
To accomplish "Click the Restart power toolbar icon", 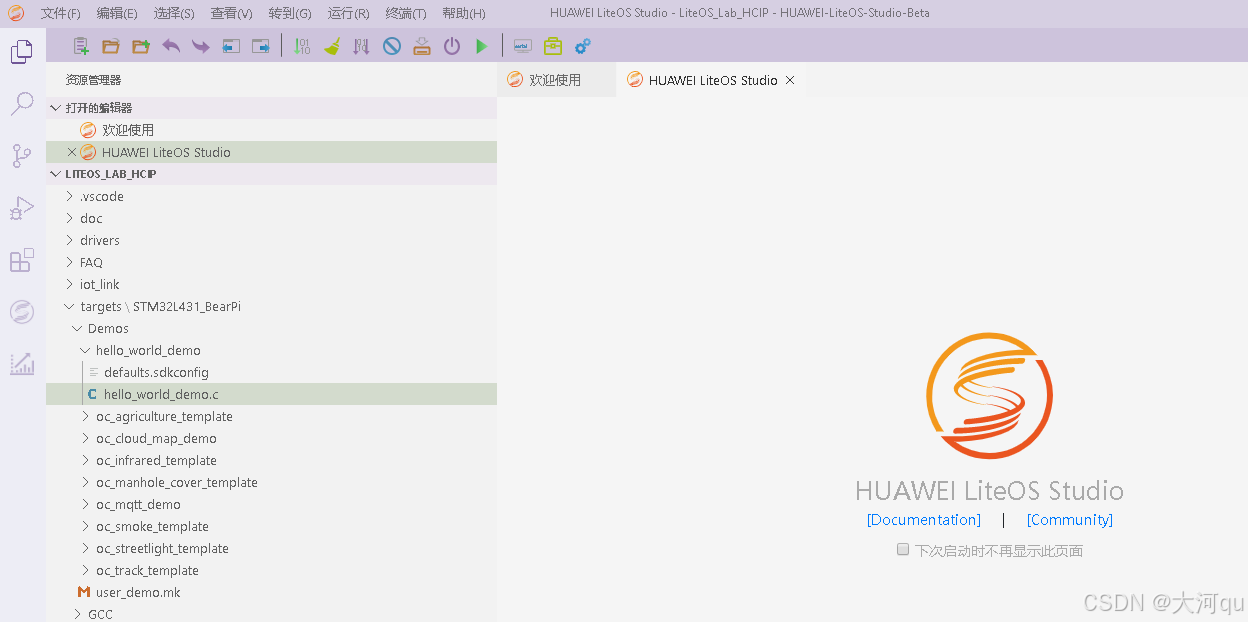I will [452, 46].
